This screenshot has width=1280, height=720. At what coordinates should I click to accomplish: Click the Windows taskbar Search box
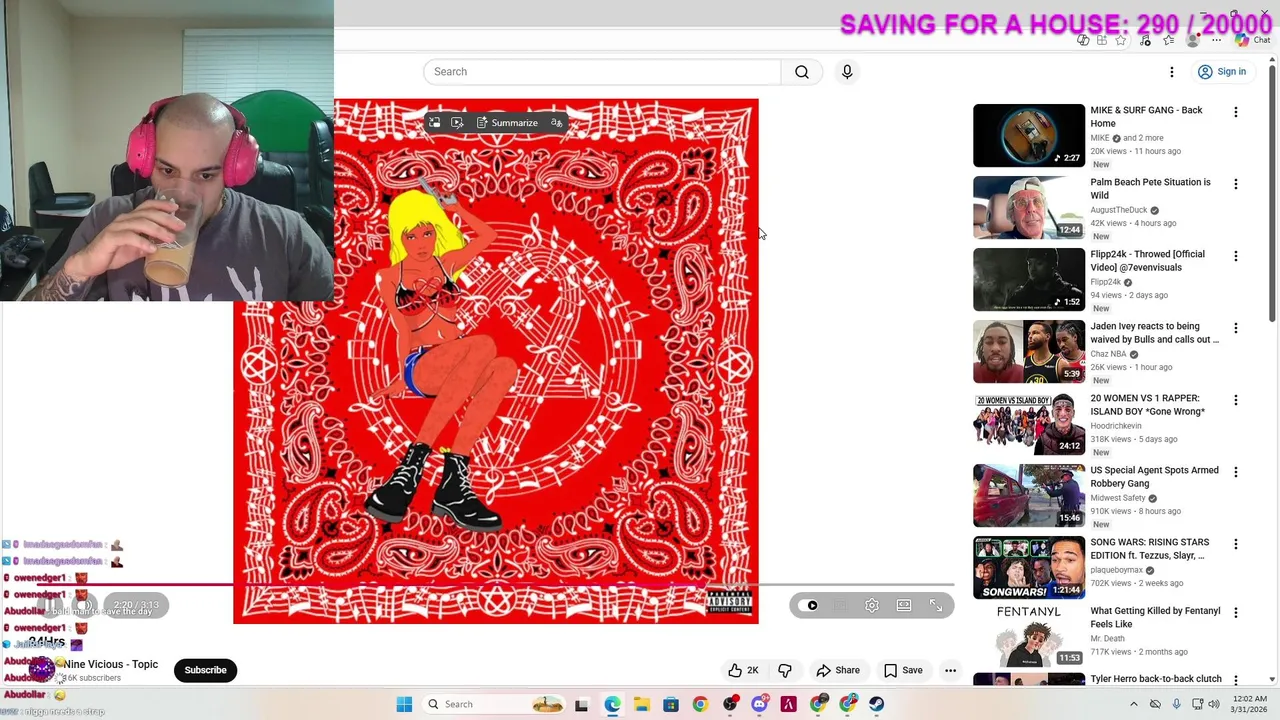click(493, 704)
